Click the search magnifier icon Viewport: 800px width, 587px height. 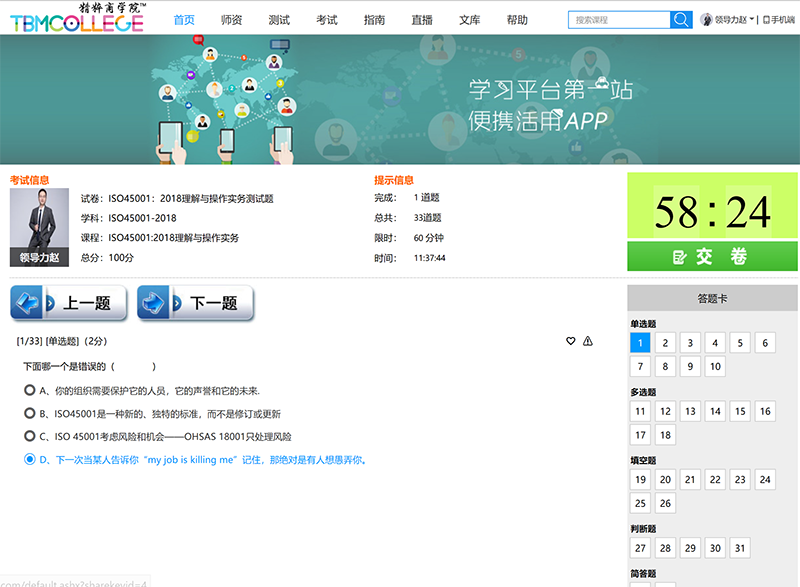pos(681,20)
